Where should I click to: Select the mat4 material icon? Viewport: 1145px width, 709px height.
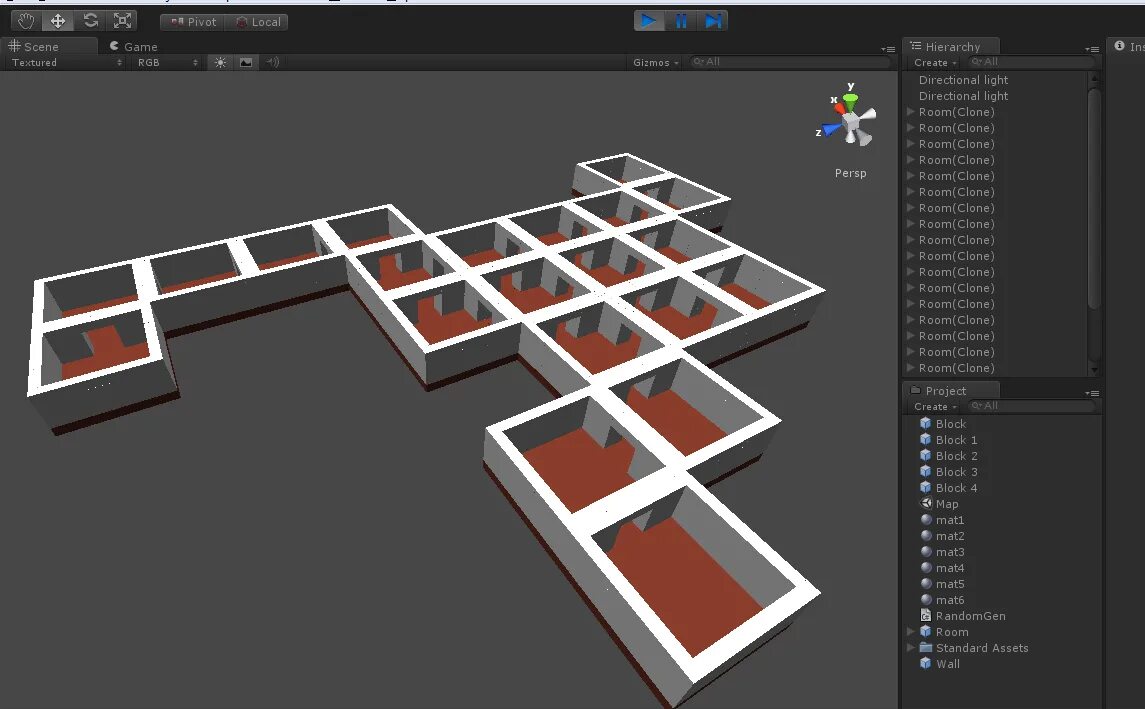tap(926, 567)
